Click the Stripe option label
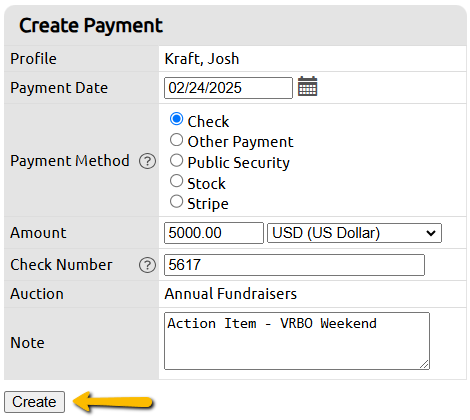Image resolution: width=470 pixels, height=420 pixels. tap(208, 204)
